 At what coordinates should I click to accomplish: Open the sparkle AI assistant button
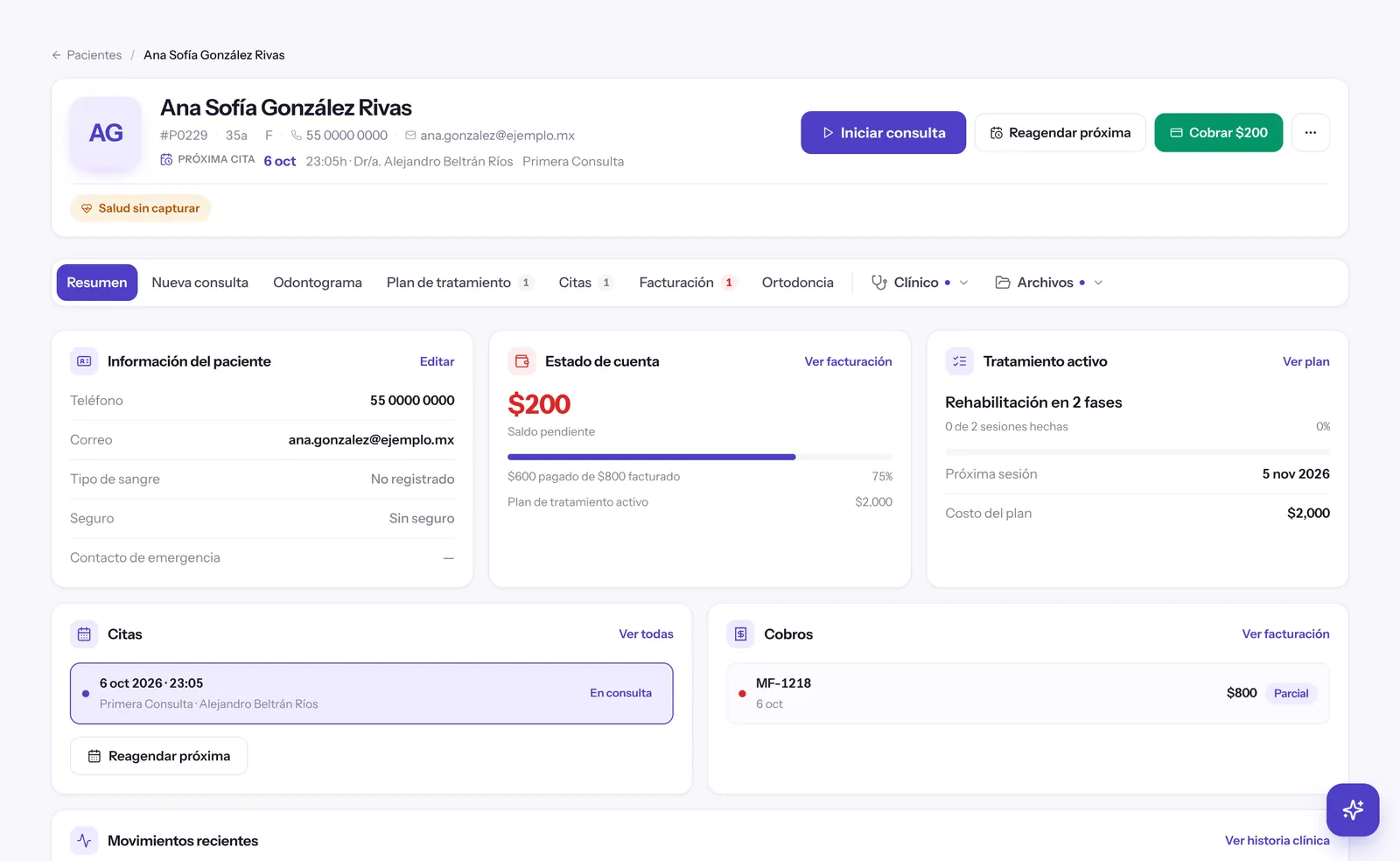(x=1353, y=810)
